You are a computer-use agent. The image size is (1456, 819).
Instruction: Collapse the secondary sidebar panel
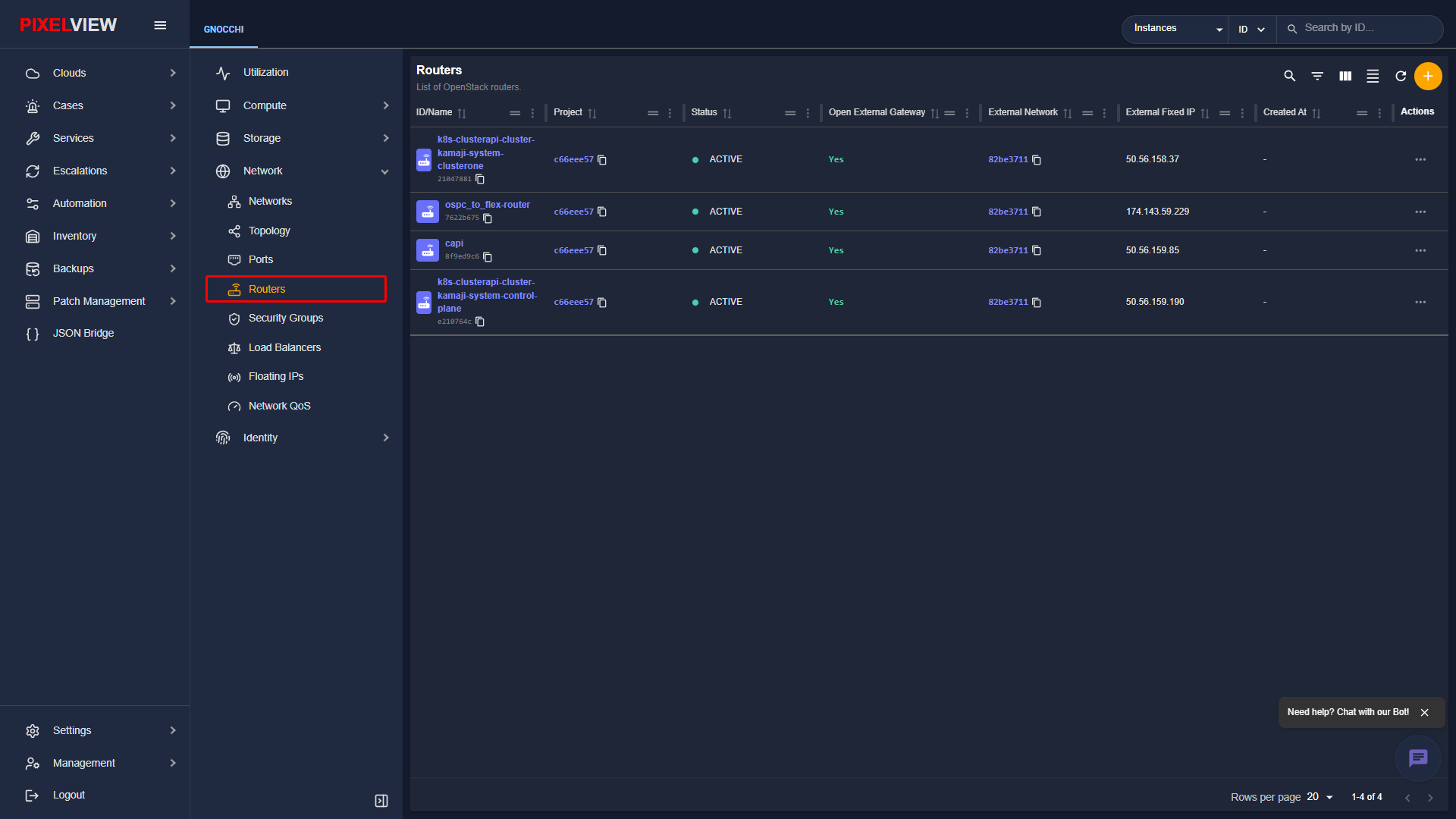point(381,801)
